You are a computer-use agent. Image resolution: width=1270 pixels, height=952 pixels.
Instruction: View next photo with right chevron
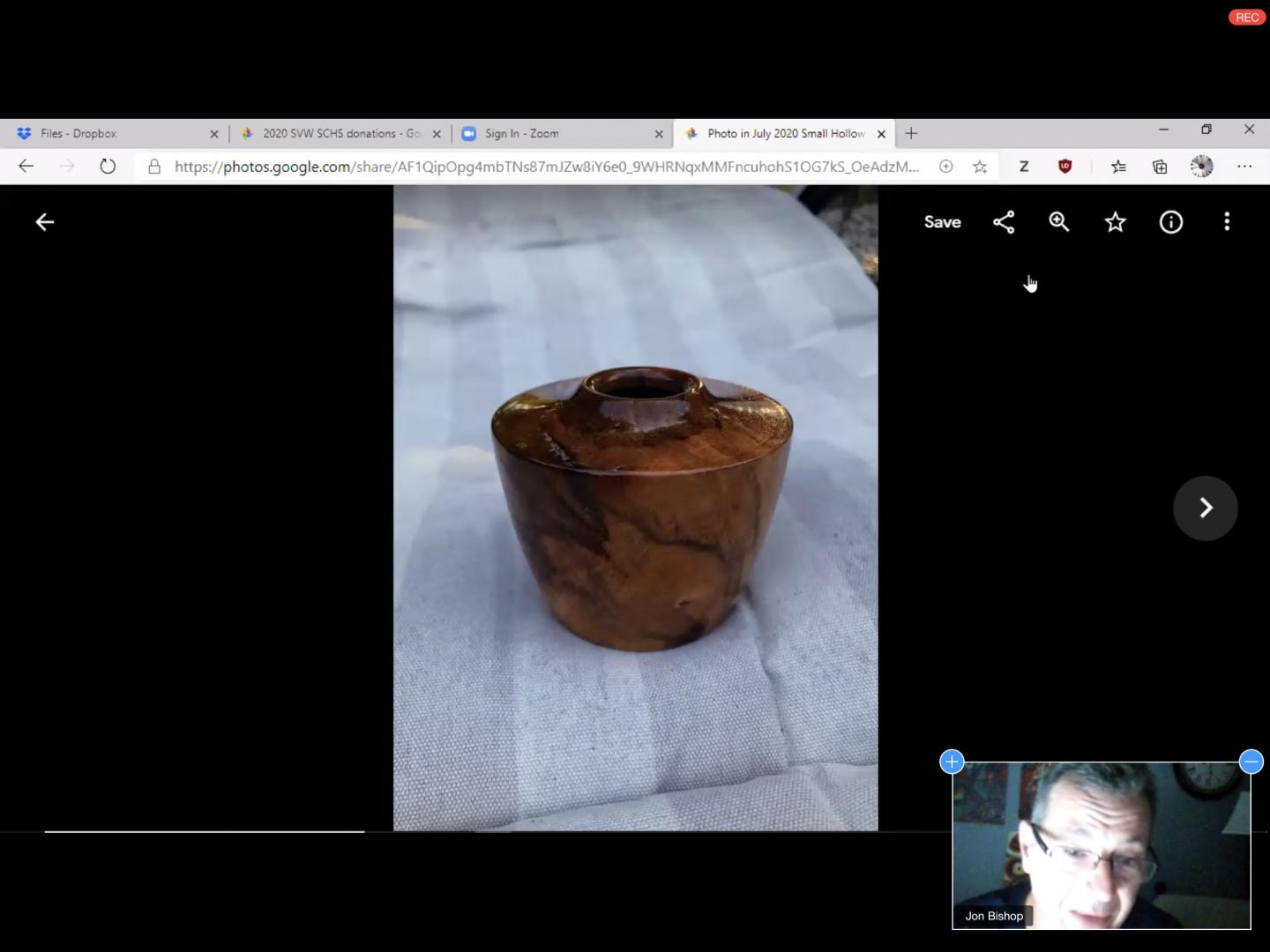coord(1206,508)
